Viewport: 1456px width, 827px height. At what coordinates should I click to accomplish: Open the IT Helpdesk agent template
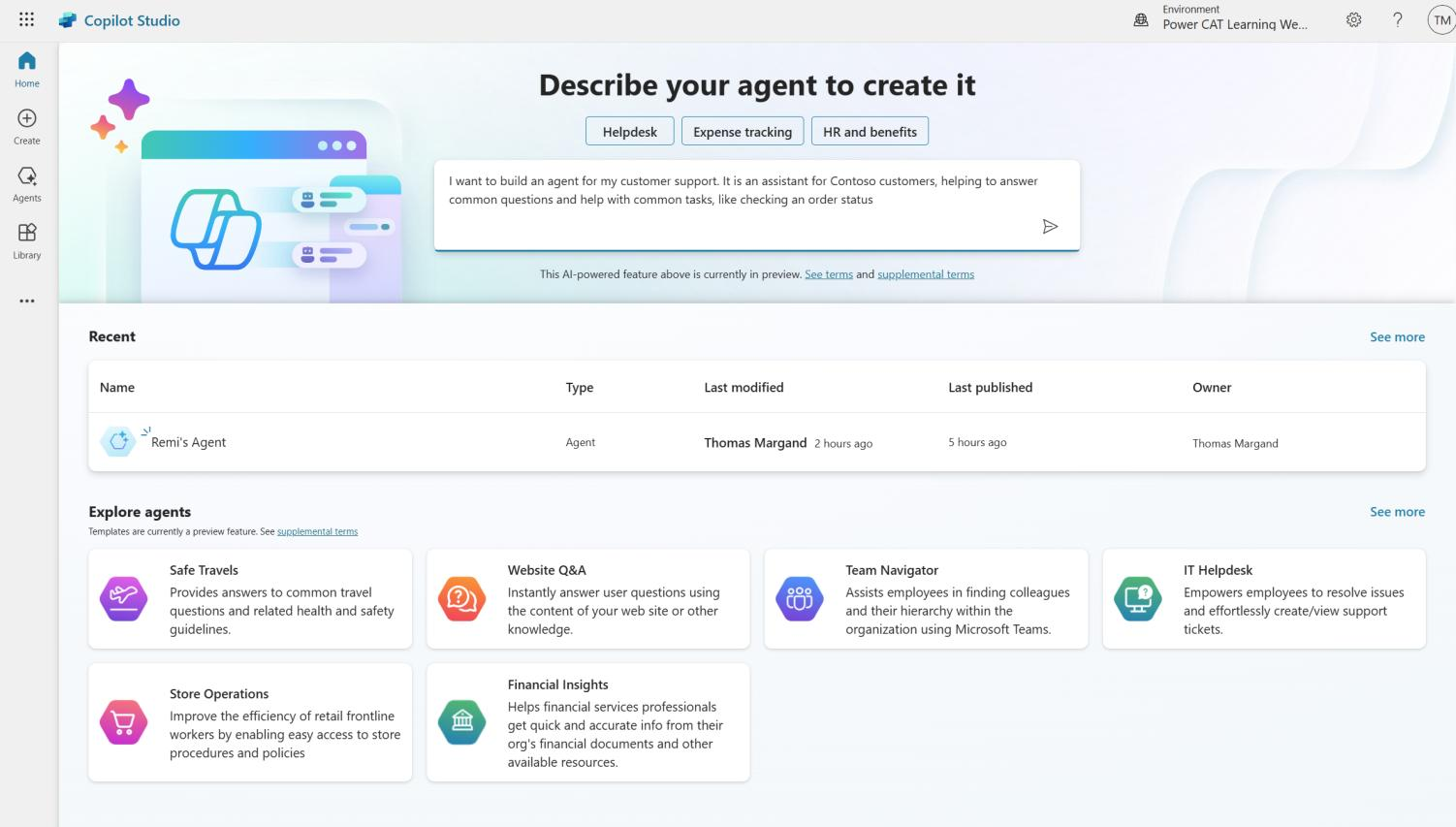[x=1263, y=598]
